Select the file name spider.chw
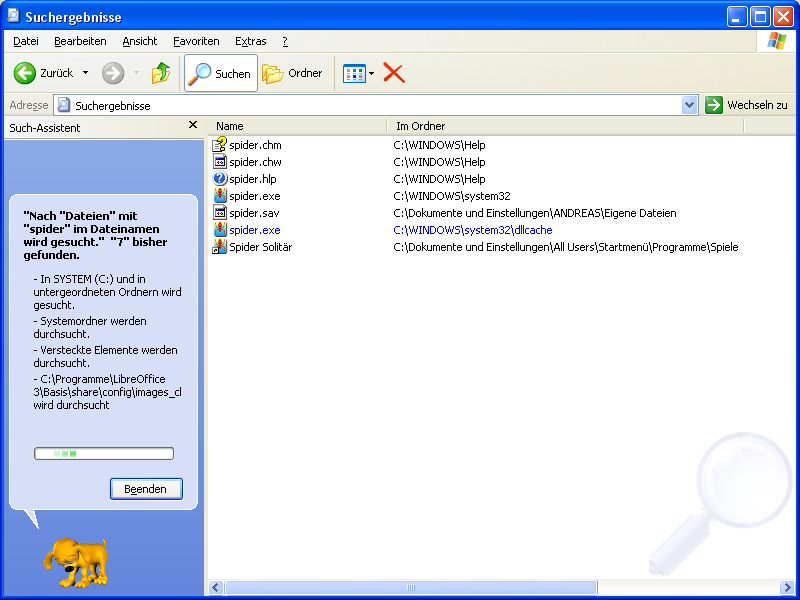 pyautogui.click(x=255, y=162)
